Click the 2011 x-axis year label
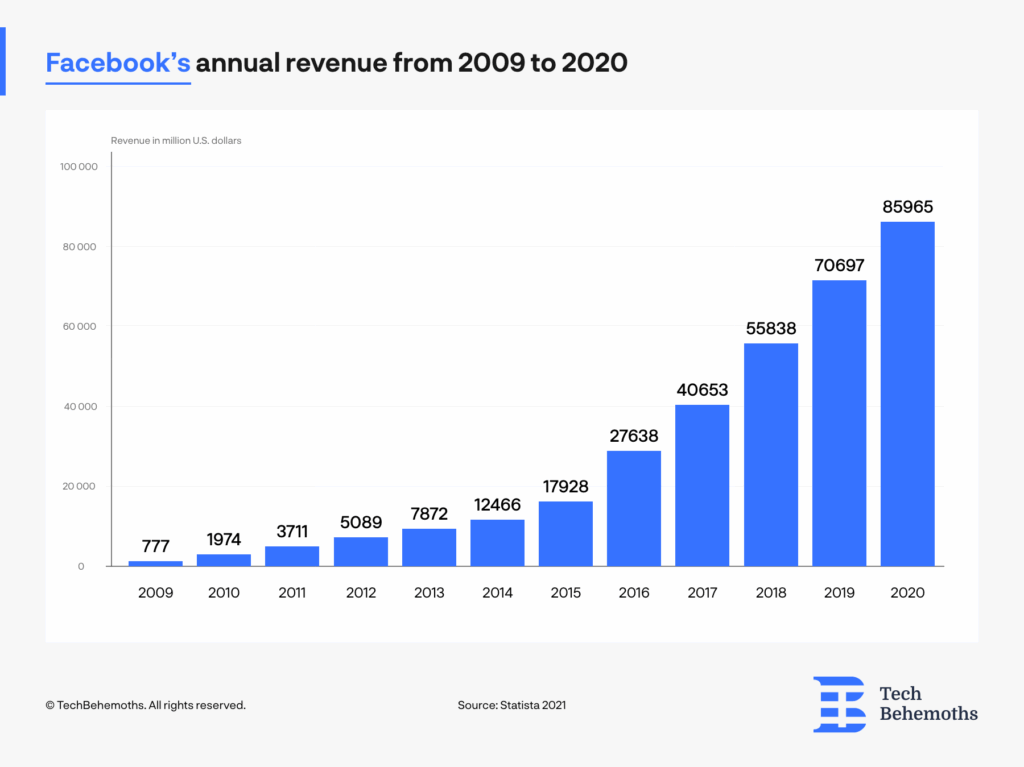 [292, 593]
